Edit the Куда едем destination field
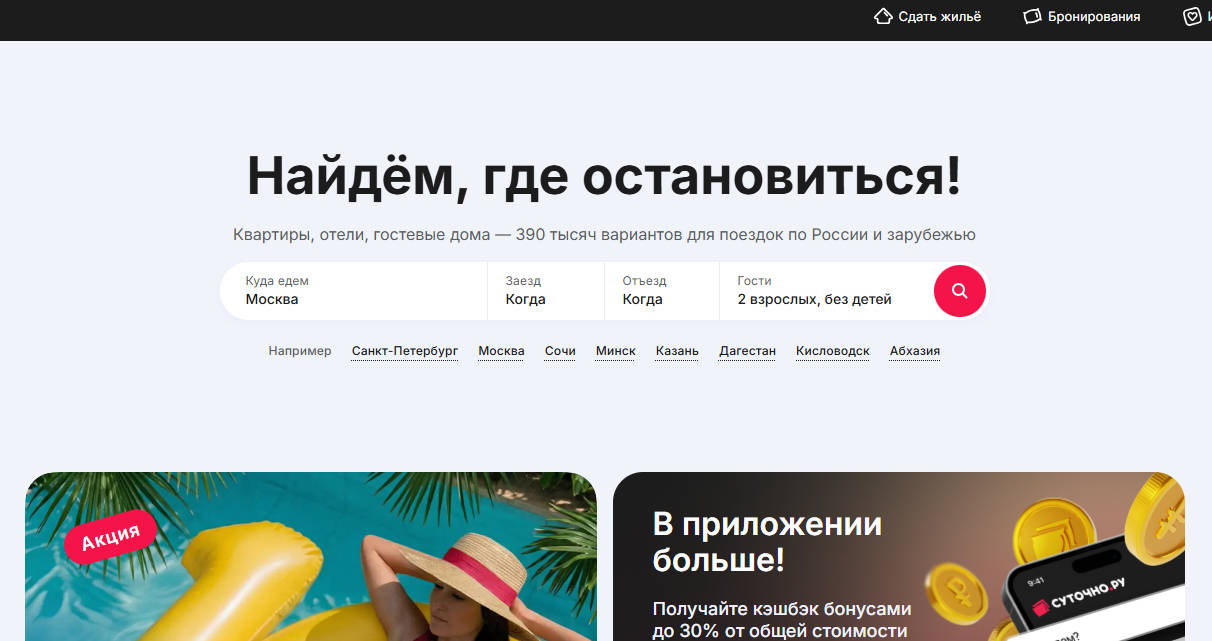Screen dimensions: 1212x641 [x=354, y=291]
